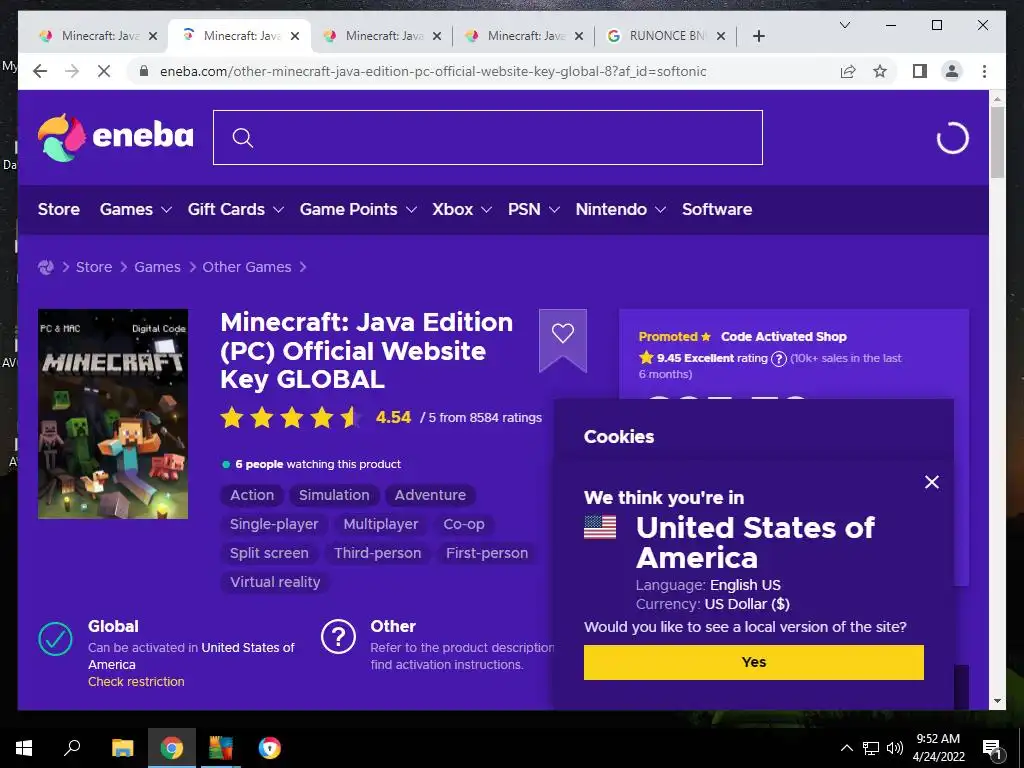Open the Store nav item

[x=59, y=210]
